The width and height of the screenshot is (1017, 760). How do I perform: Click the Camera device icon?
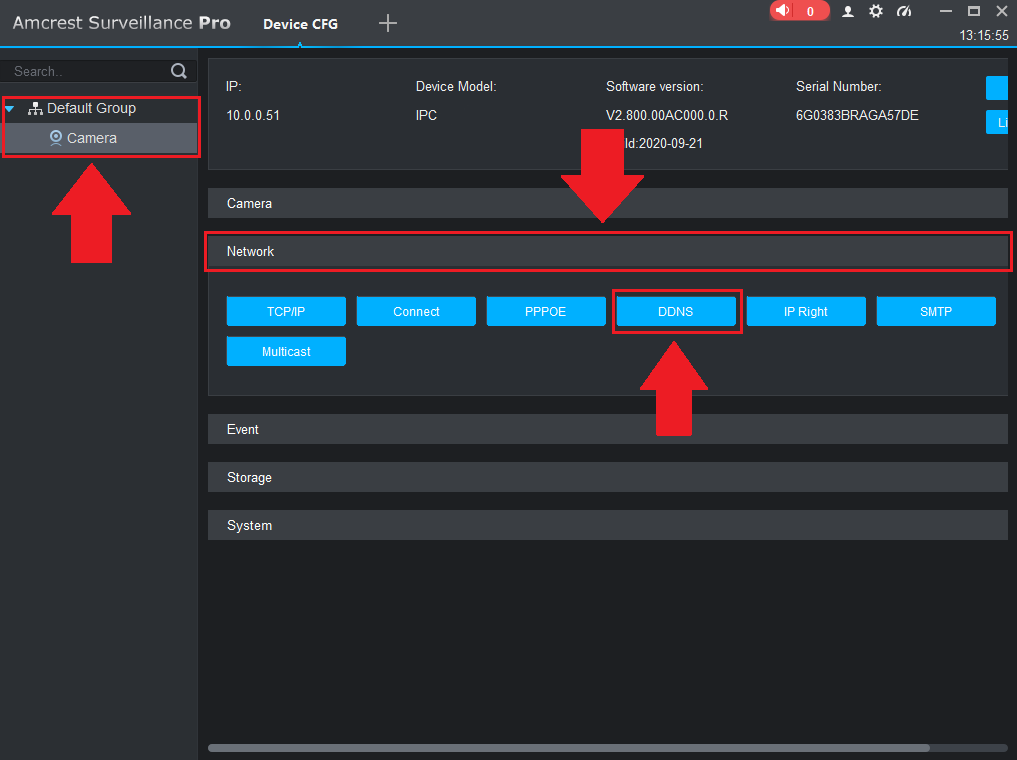56,138
